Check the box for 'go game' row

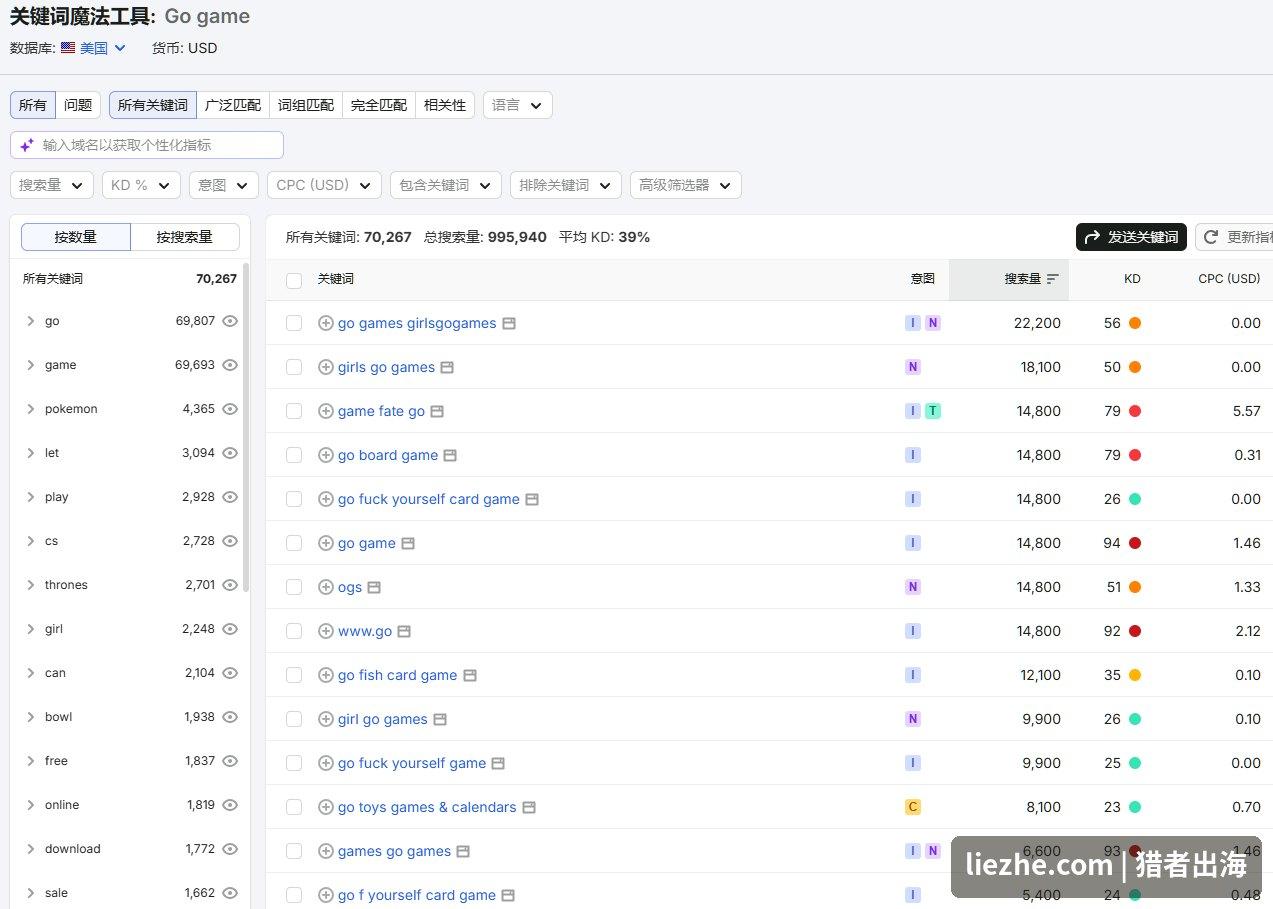(294, 543)
